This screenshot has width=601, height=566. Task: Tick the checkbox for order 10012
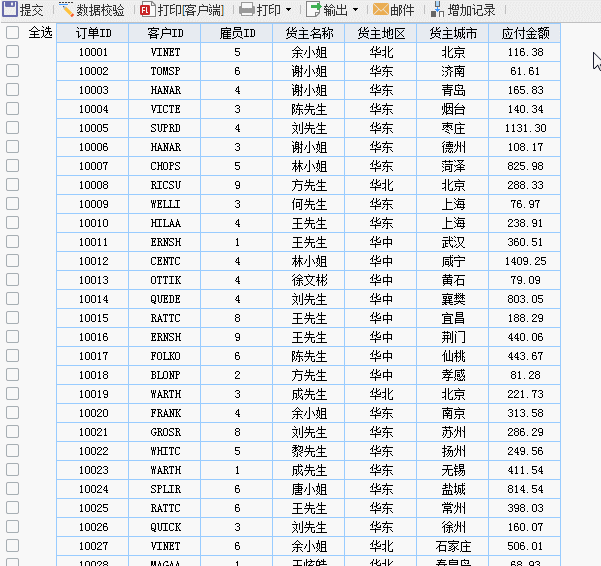(12, 261)
